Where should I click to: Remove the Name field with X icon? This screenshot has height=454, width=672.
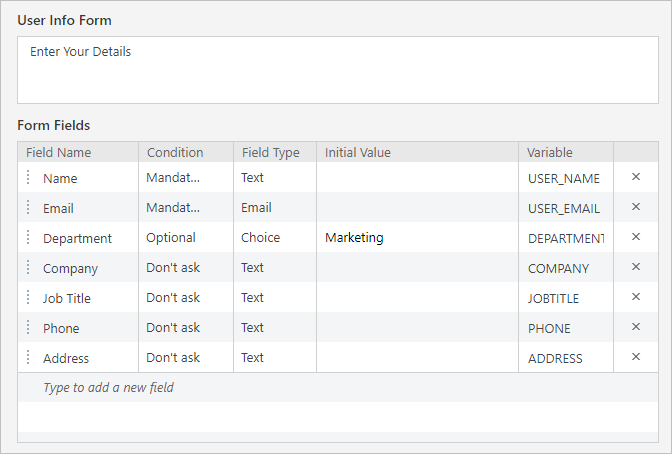tap(636, 177)
